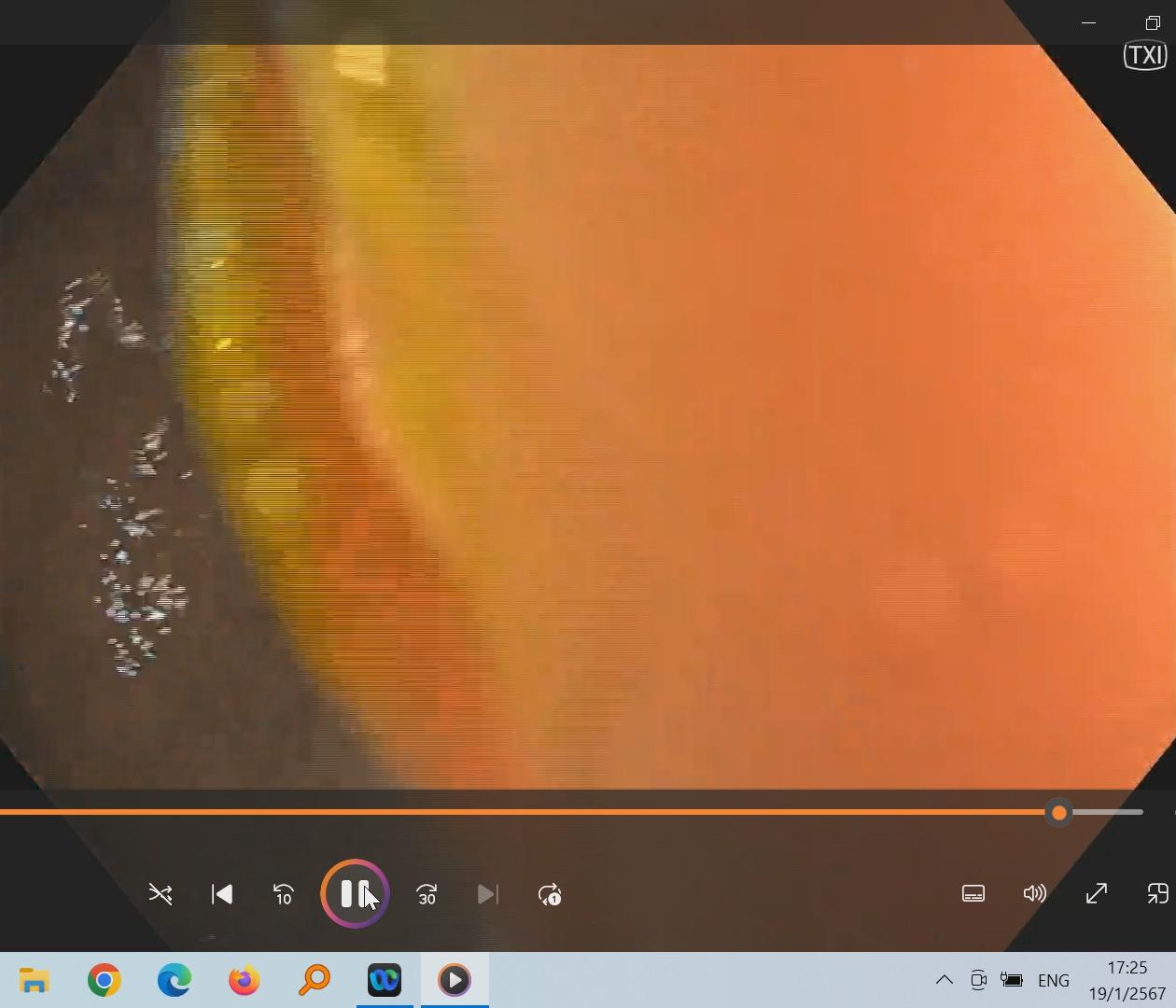The image size is (1176, 1008).
Task: Click the seek bar position handle
Action: tap(1058, 813)
